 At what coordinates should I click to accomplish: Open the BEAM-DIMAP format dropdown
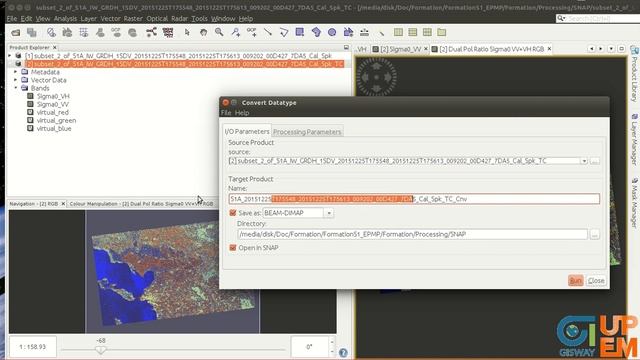(329, 213)
